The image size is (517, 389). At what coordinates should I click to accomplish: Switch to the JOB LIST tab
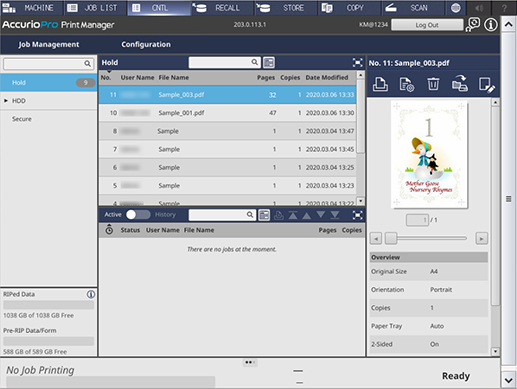(x=95, y=8)
